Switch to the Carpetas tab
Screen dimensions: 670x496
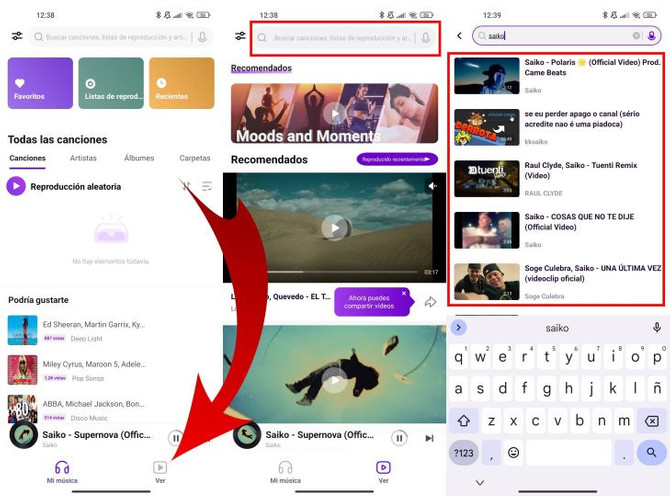pyautogui.click(x=195, y=158)
